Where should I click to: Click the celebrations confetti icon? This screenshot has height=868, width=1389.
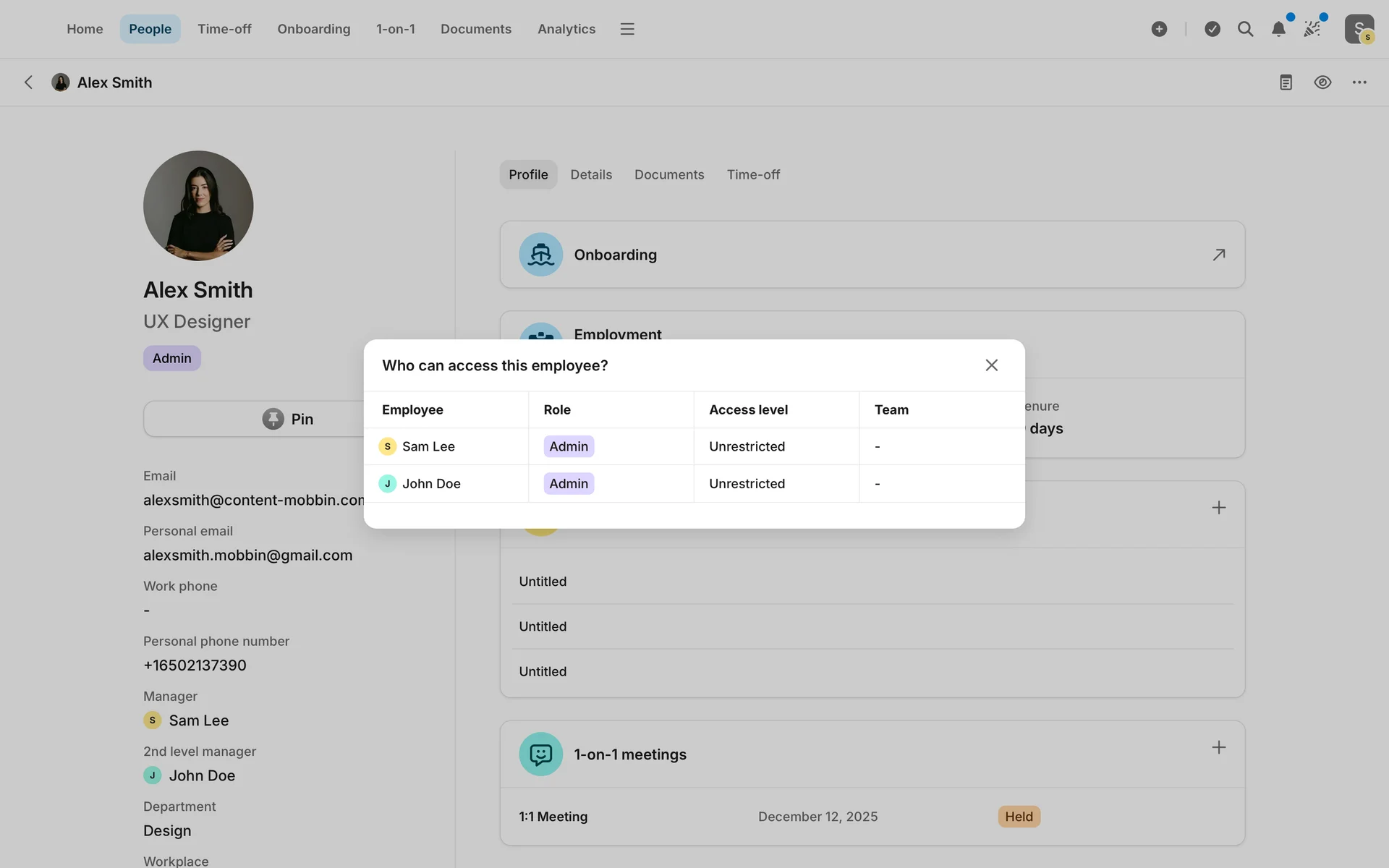[1312, 29]
